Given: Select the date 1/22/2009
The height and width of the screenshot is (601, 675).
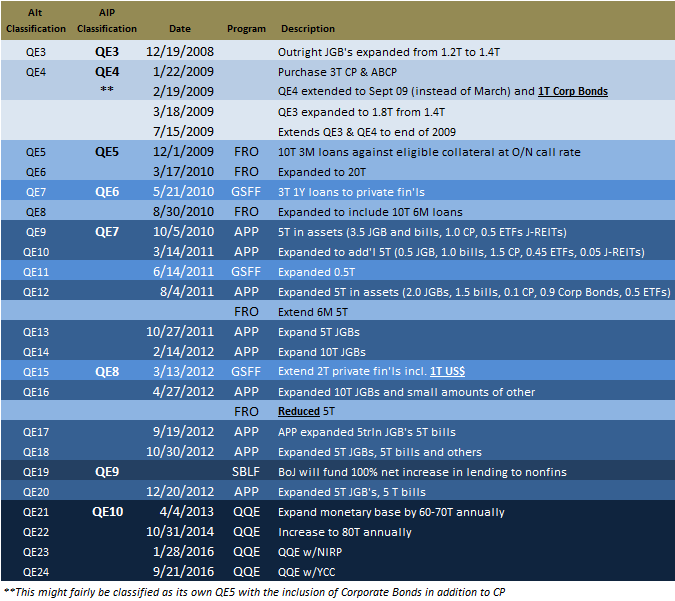Looking at the screenshot, I should (183, 71).
